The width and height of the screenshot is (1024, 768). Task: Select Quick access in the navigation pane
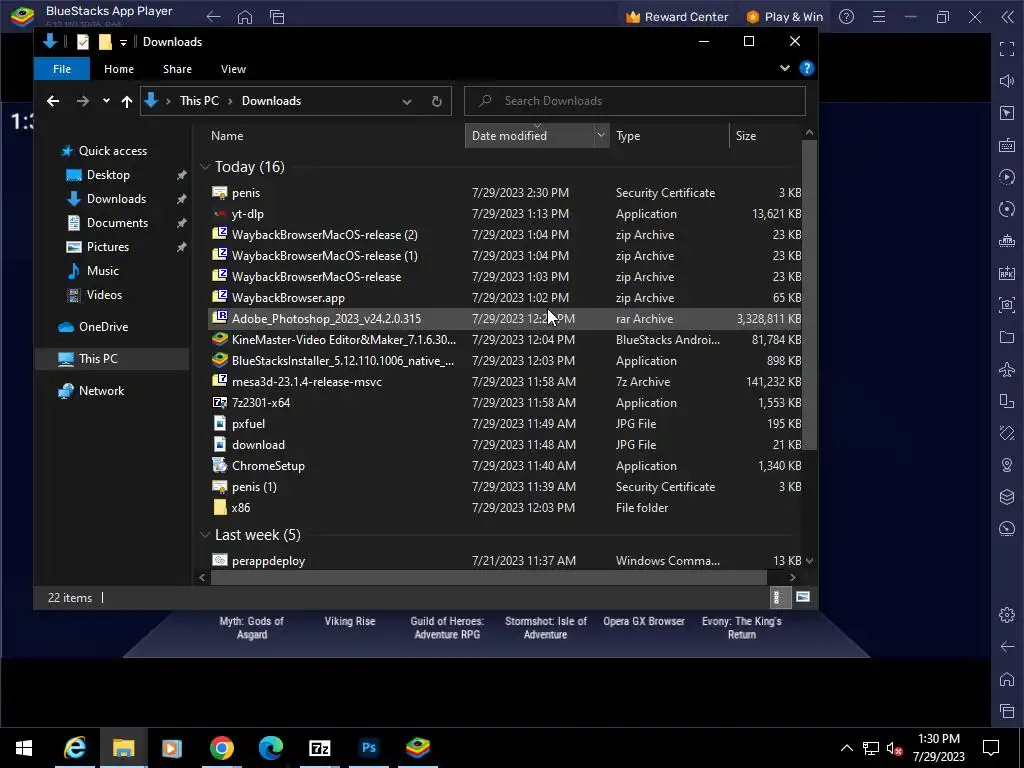[112, 151]
